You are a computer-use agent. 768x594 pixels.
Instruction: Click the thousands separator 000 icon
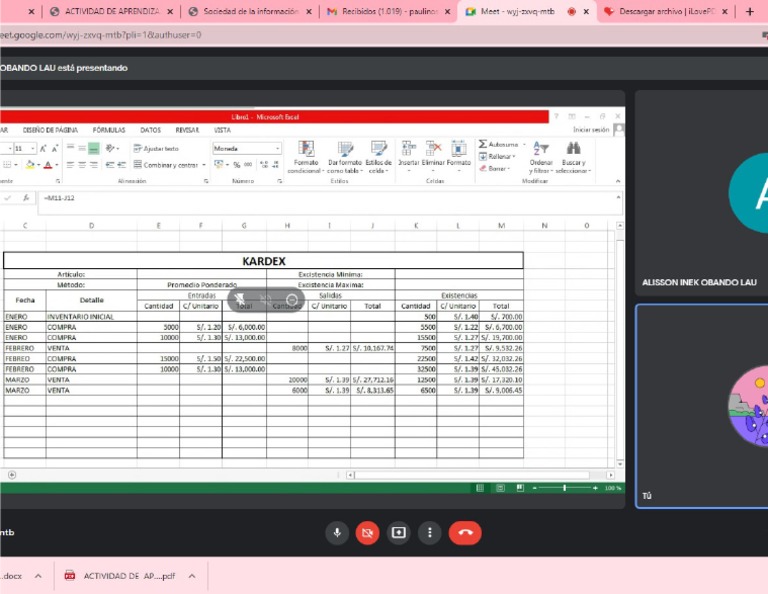(248, 165)
